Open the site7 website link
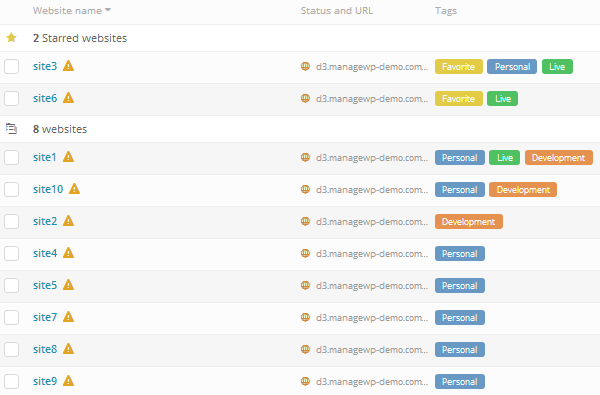 45,317
